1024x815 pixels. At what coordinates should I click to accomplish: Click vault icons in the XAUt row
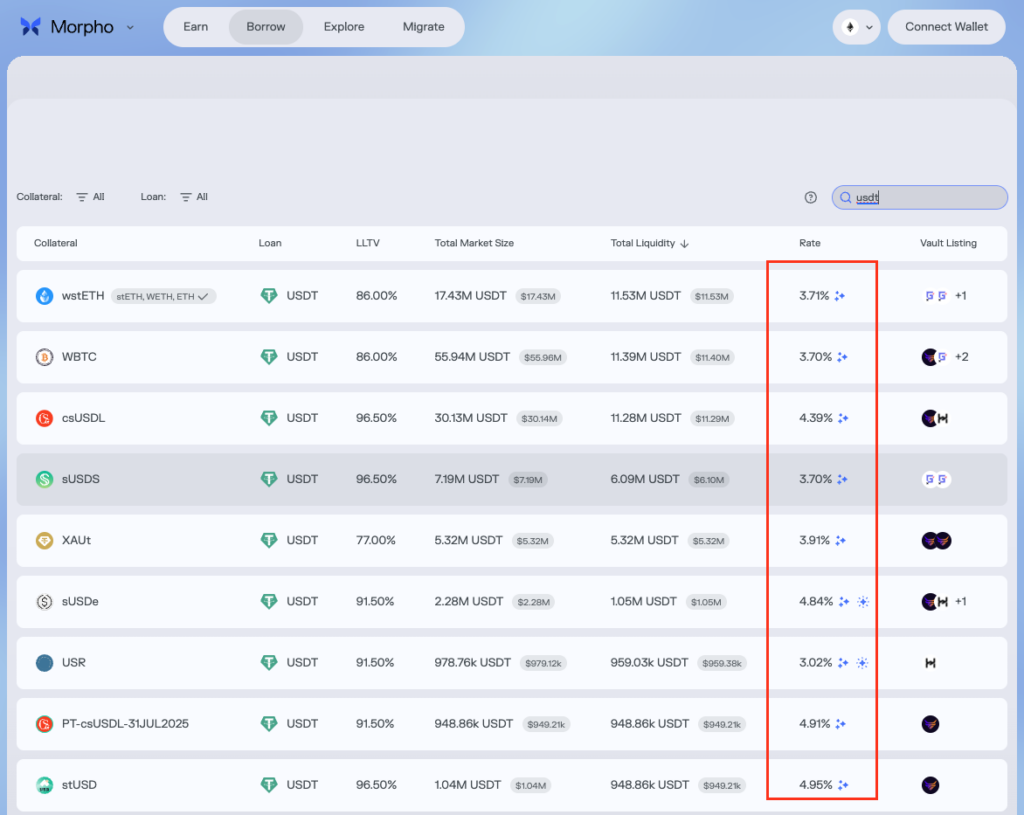pos(936,541)
